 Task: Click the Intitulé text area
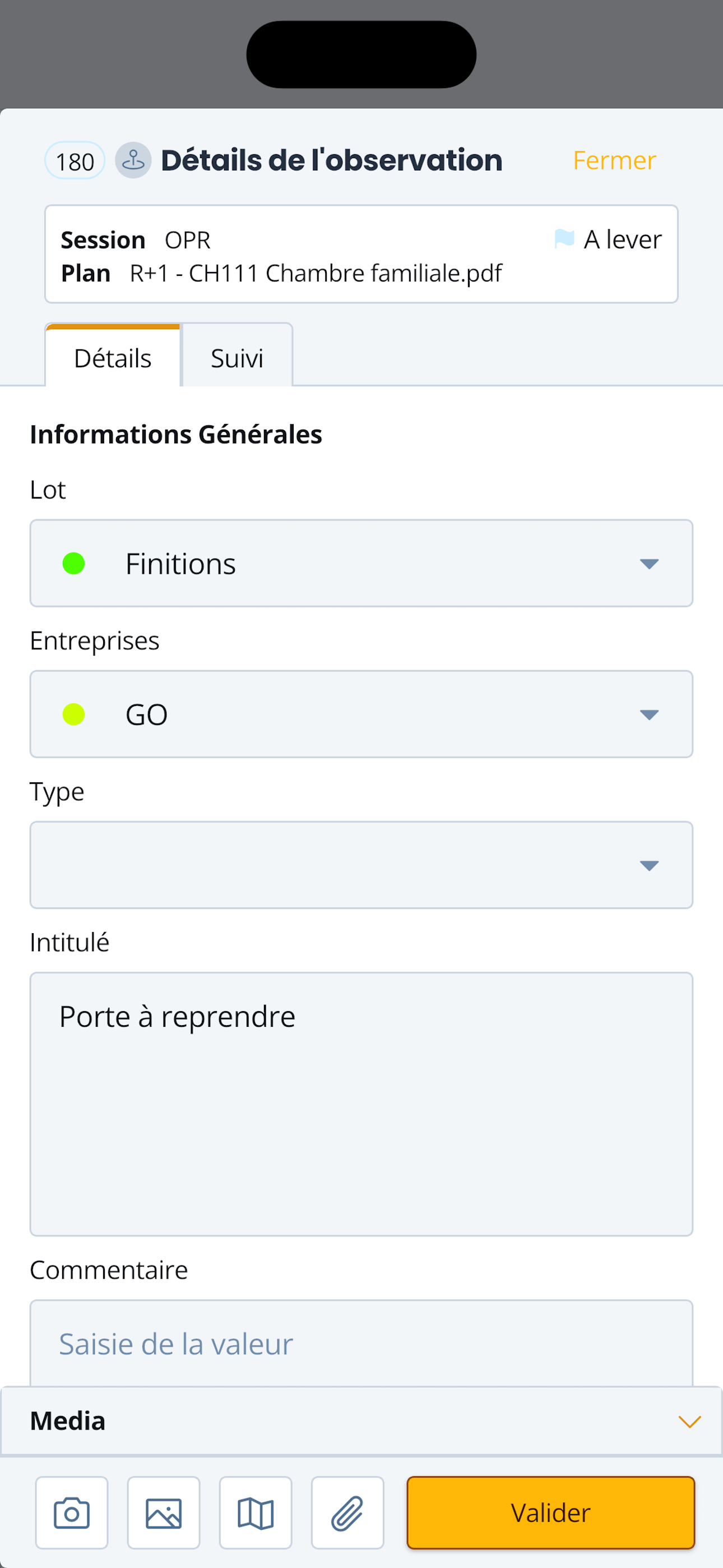(x=361, y=1104)
